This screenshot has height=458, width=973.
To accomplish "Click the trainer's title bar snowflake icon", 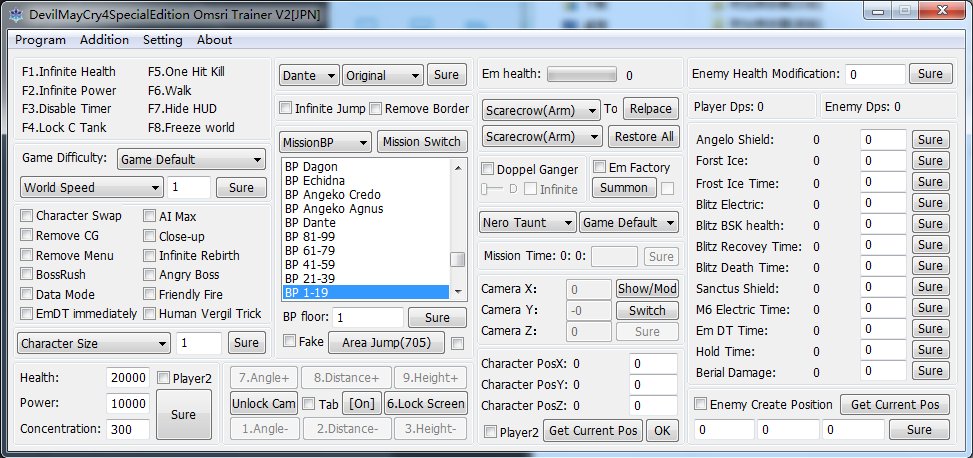I will pyautogui.click(x=16, y=14).
